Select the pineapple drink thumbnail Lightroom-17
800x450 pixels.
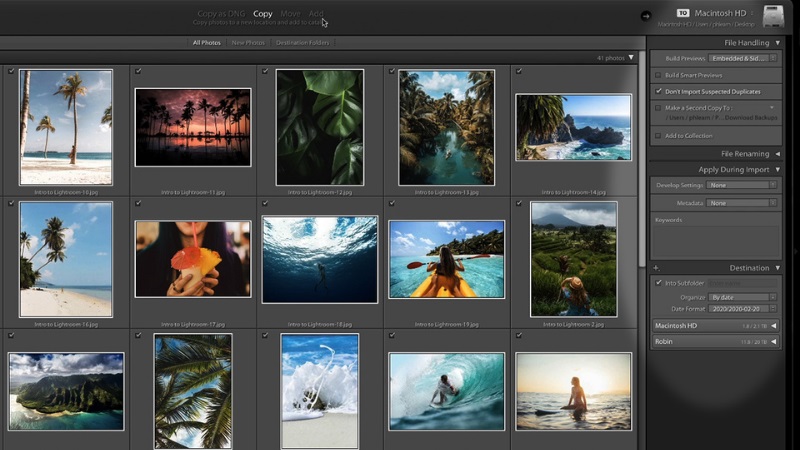193,259
